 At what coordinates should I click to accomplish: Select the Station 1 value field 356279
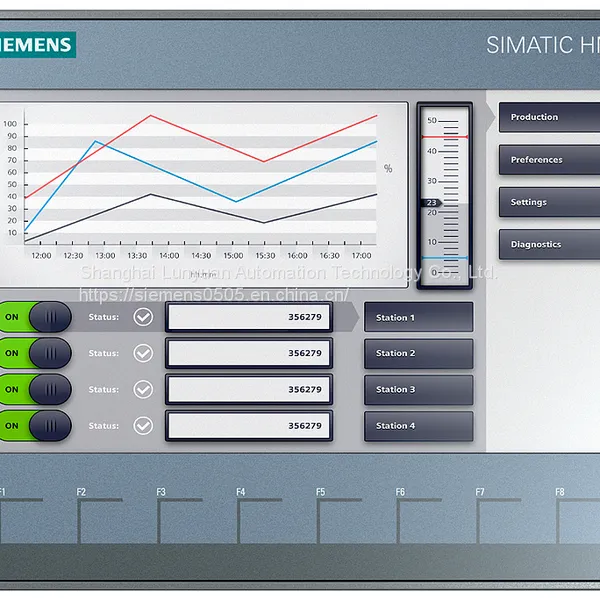click(249, 317)
